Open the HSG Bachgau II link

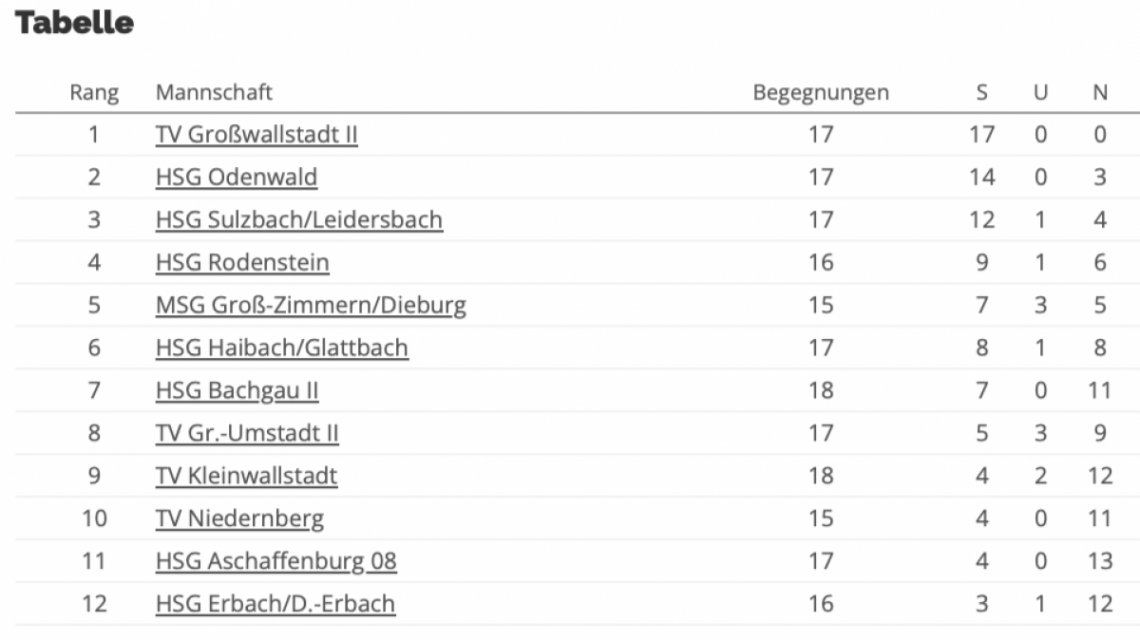click(x=237, y=391)
